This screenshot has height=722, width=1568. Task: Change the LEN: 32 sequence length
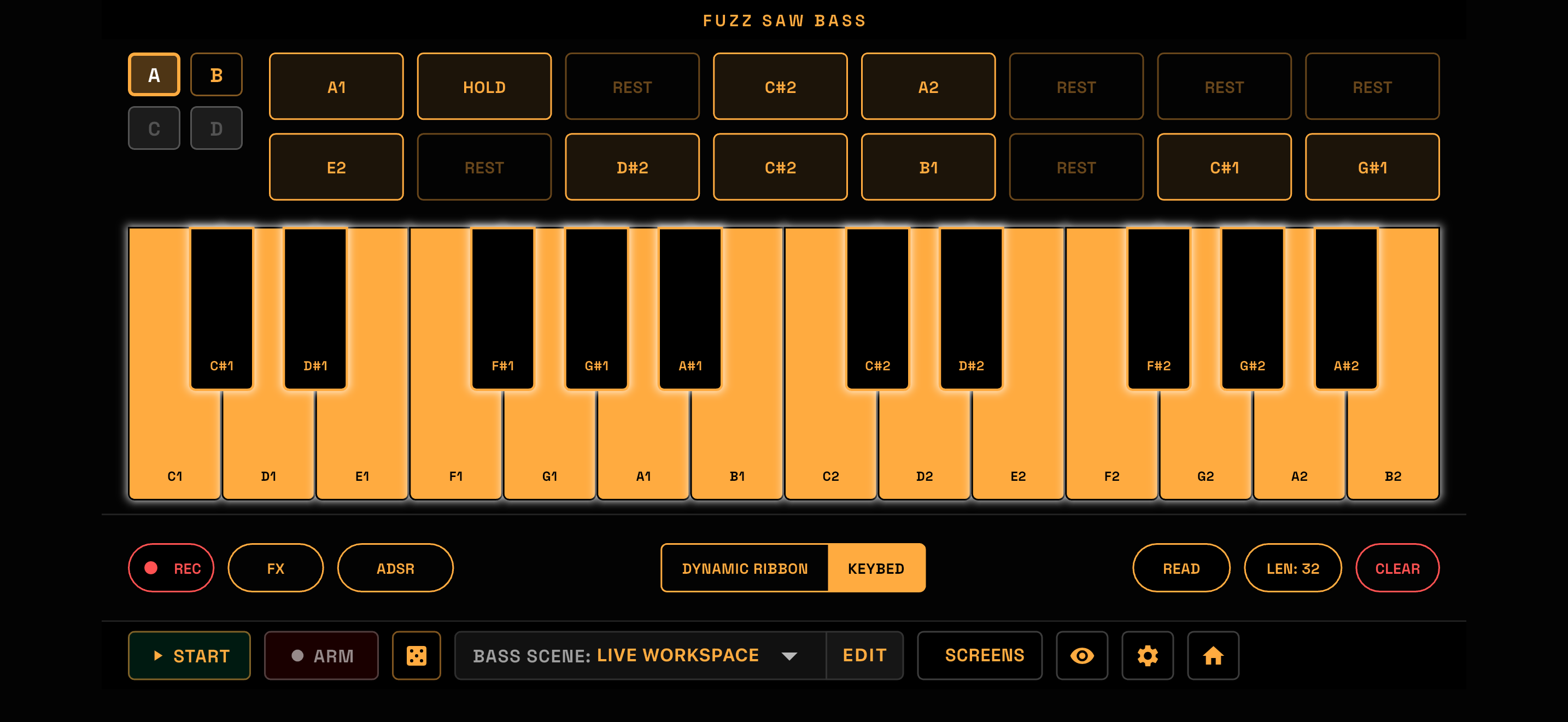coord(1293,567)
